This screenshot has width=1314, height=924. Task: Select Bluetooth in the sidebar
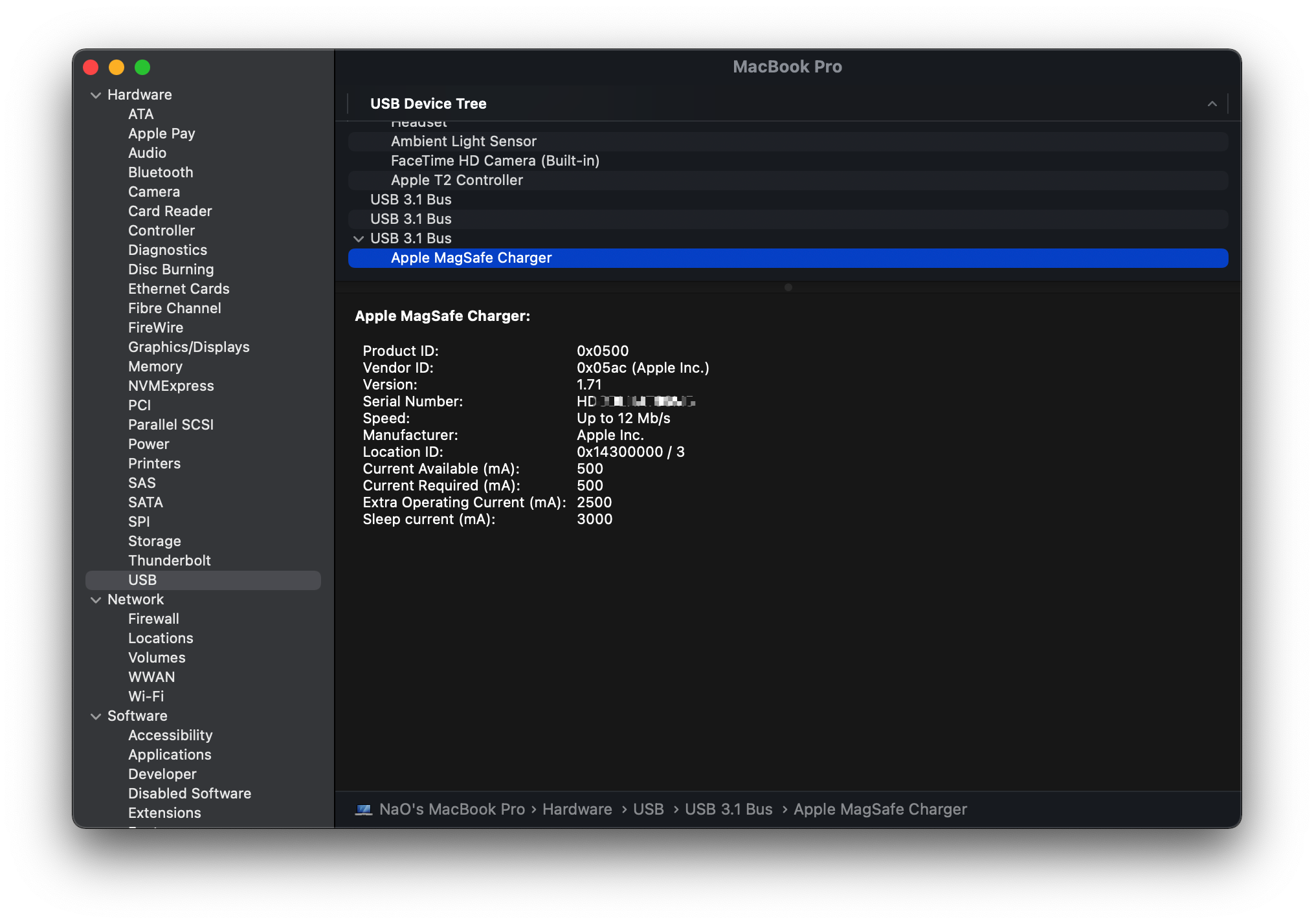161,172
